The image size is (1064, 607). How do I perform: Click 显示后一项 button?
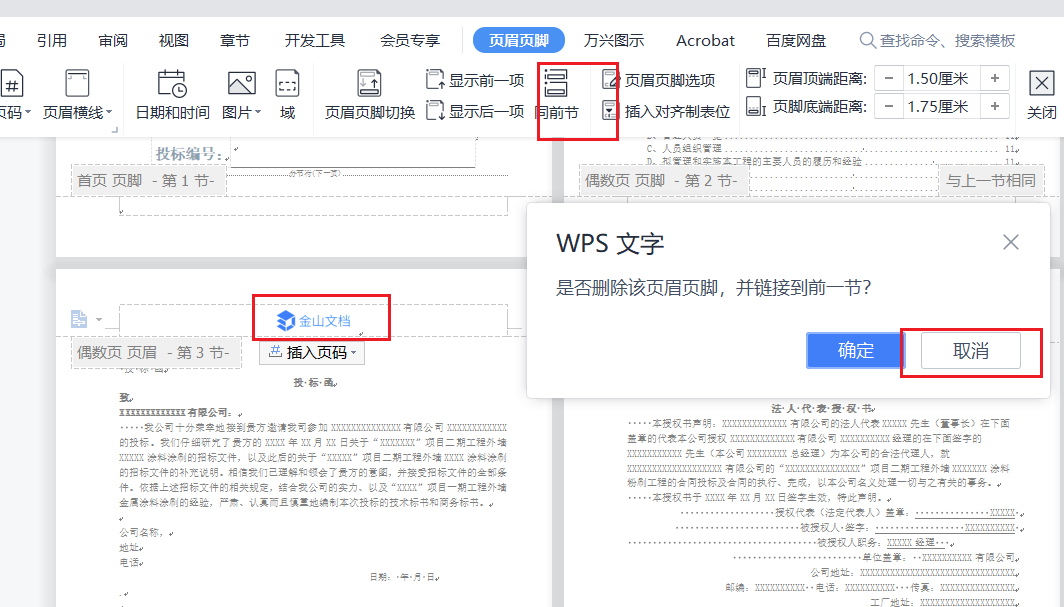pos(476,111)
